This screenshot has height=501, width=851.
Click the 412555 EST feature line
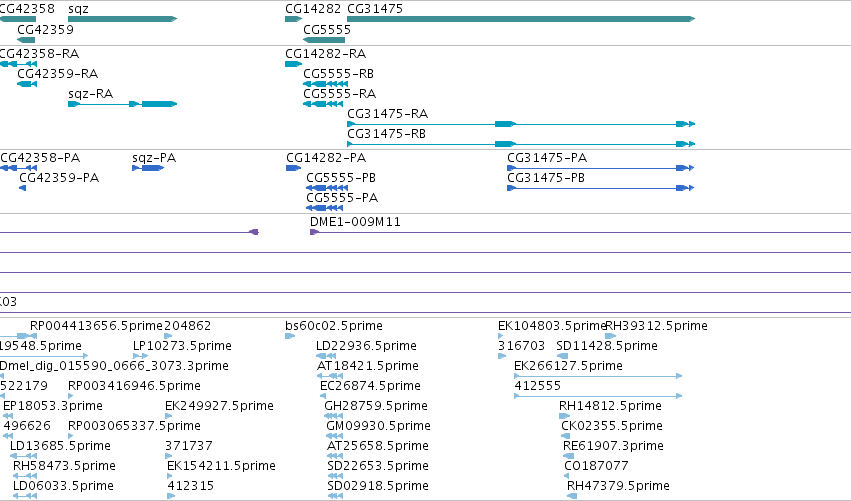[598, 396]
